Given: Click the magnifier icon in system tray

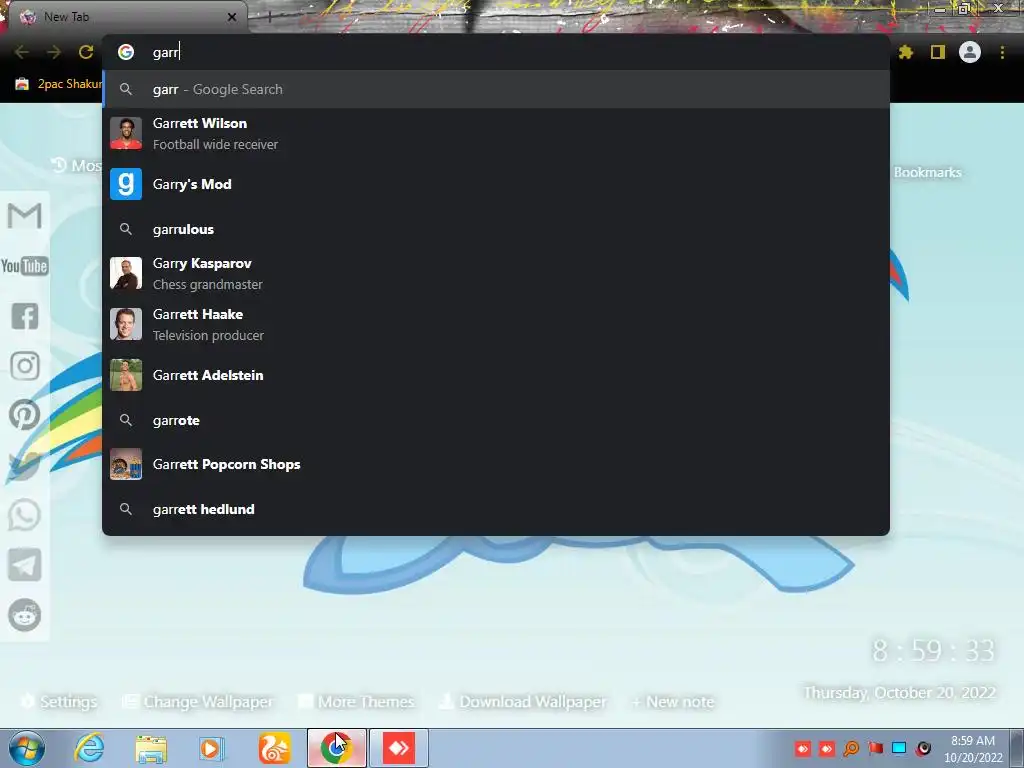Looking at the screenshot, I should [x=851, y=748].
